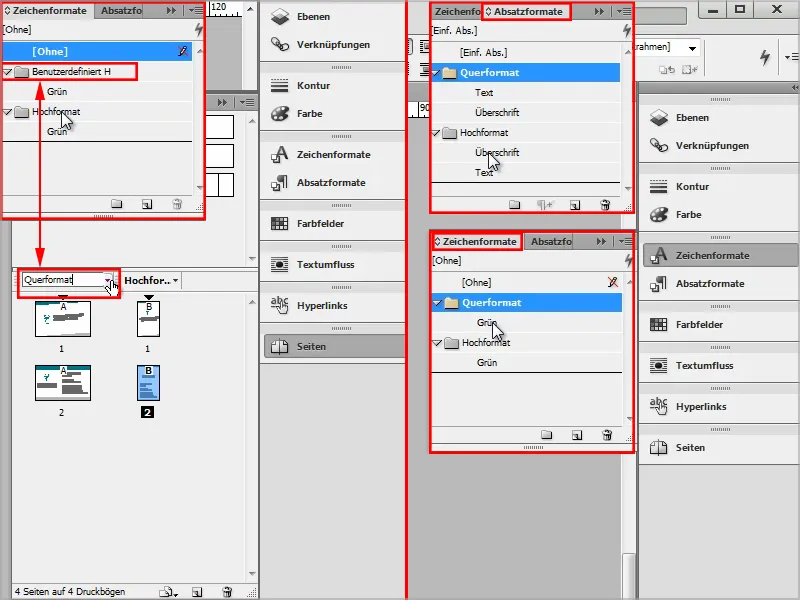Select page thumbnail B 1 in Seiten panel
Screen dimensions: 800x600
pos(148,319)
